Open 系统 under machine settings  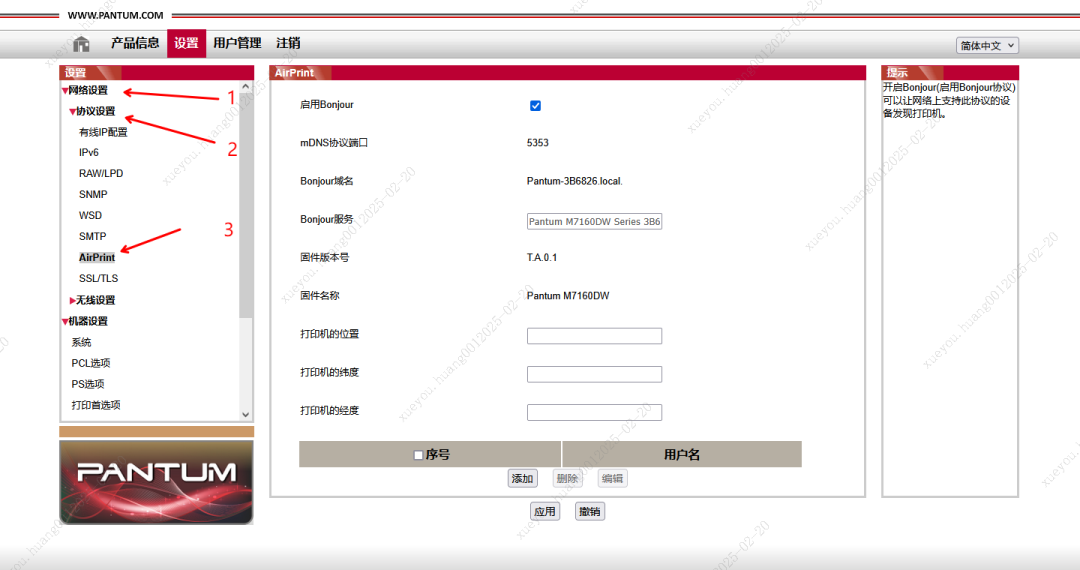(x=81, y=342)
